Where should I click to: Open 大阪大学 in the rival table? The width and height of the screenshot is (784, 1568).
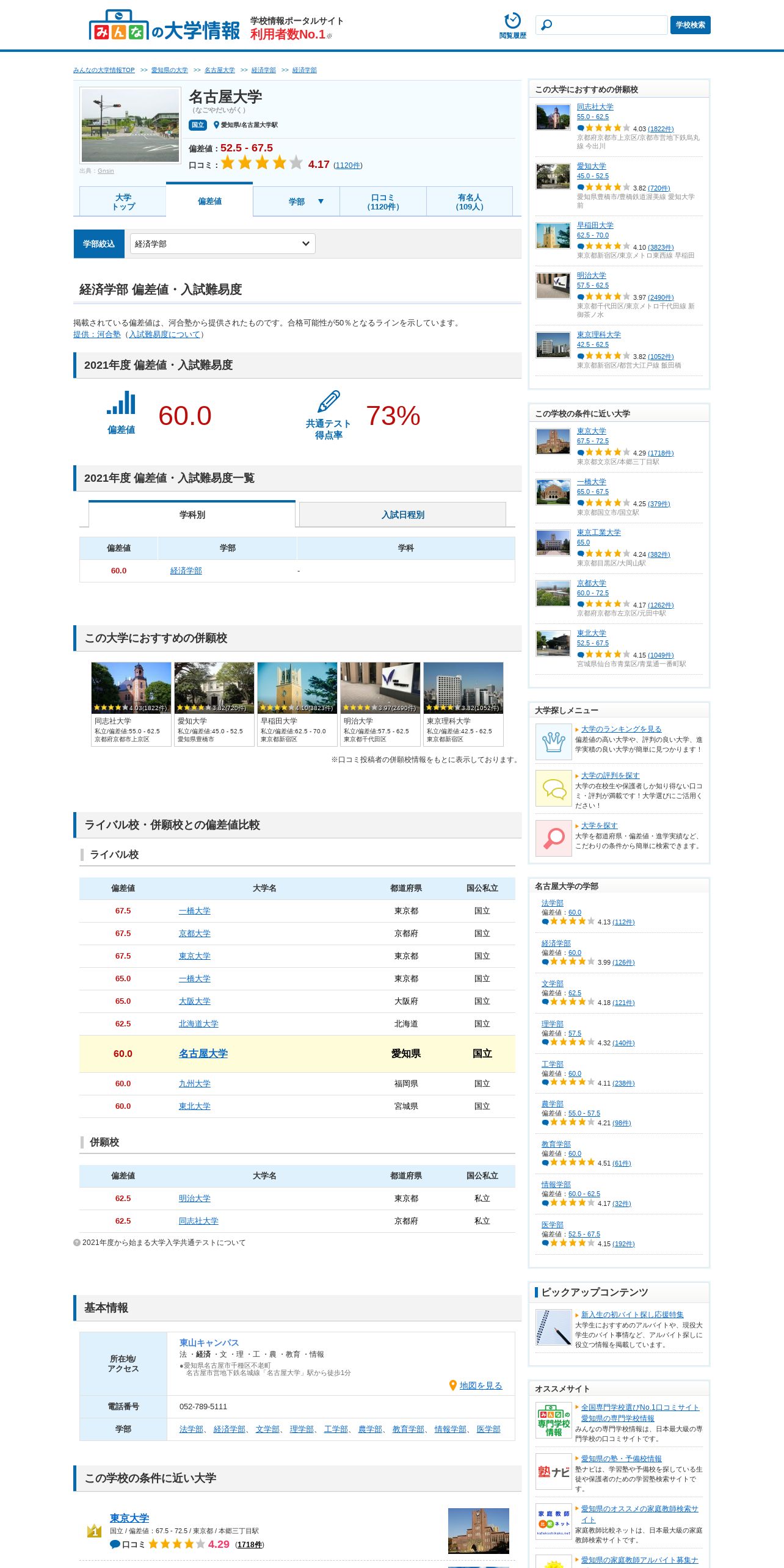click(194, 1001)
